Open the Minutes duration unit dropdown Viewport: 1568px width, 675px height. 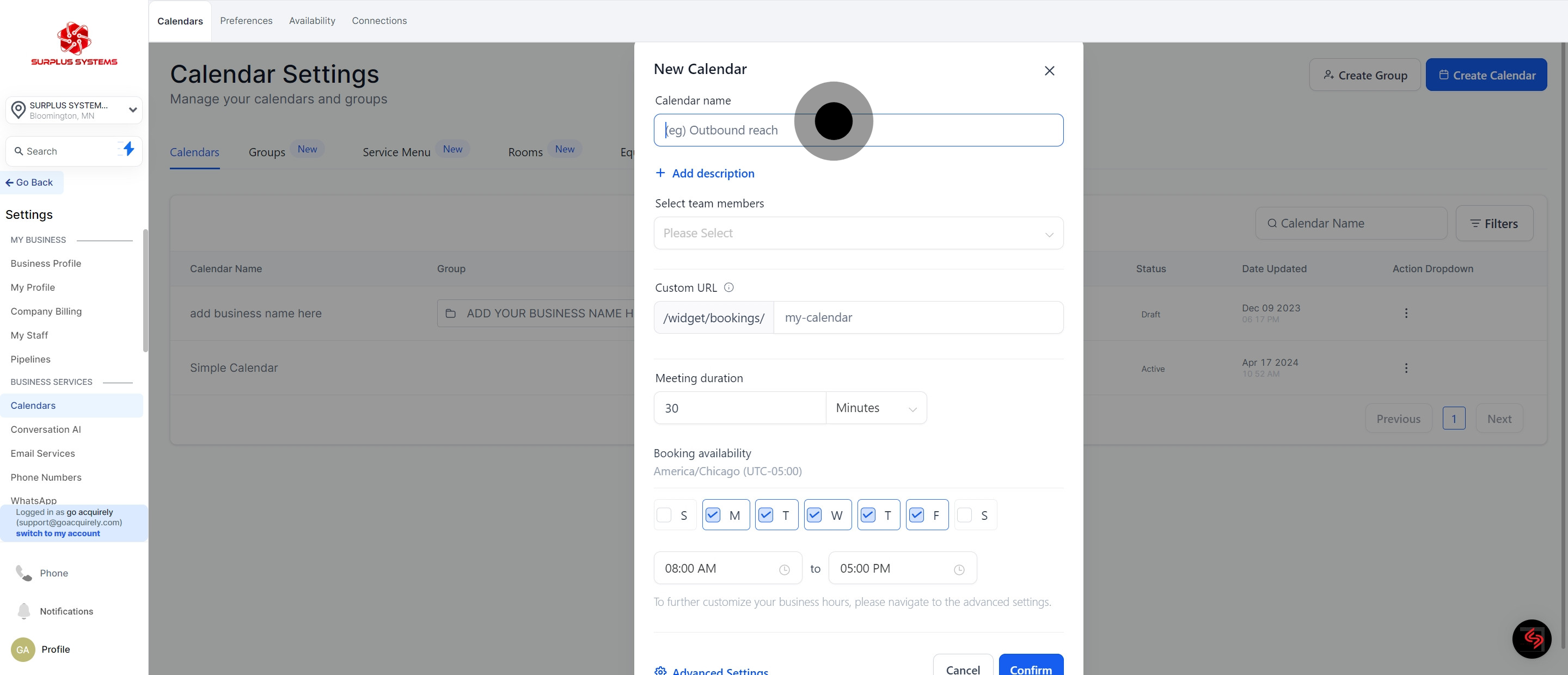875,408
